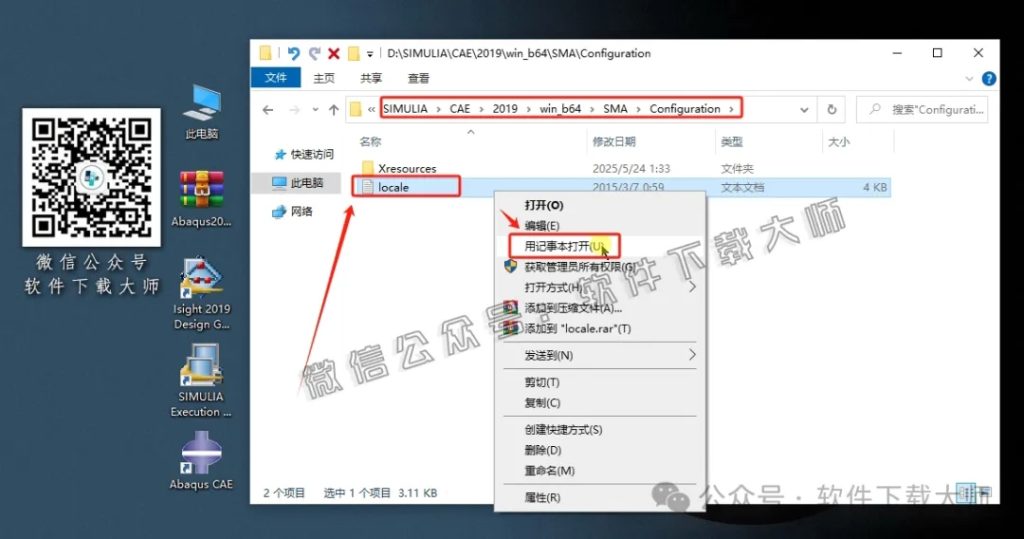Viewport: 1024px width, 539px height.
Task: Choose 删除(D) in context menu
Action: pos(600,450)
